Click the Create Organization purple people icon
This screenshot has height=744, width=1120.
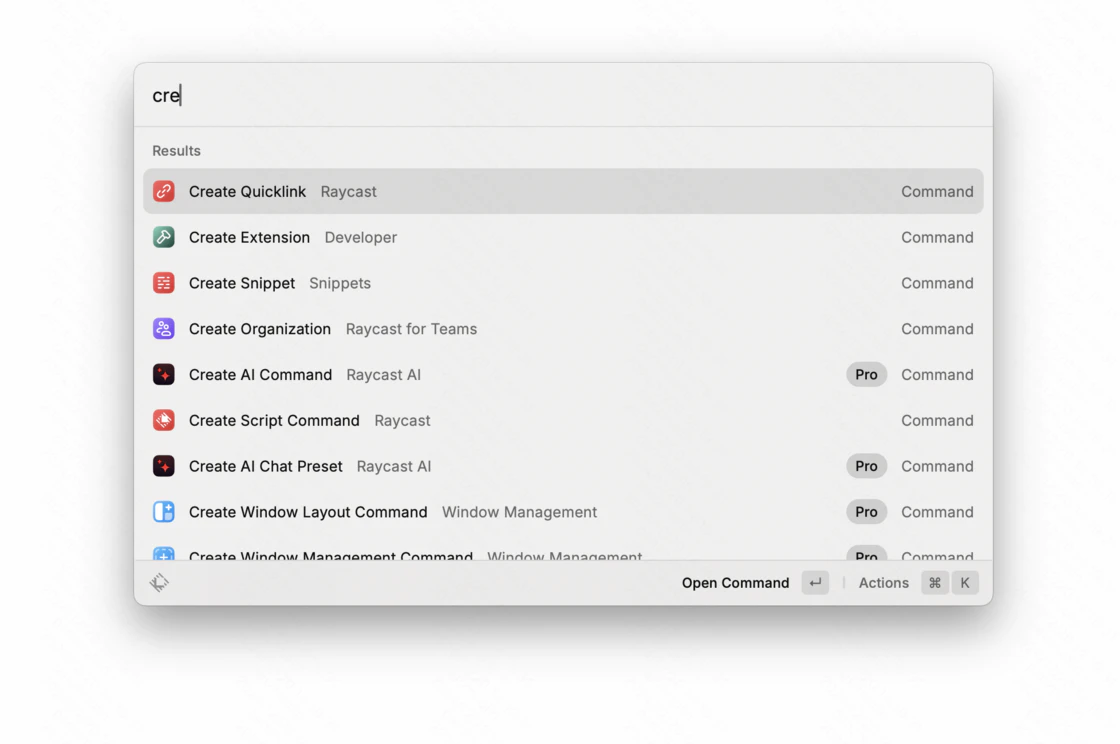[x=164, y=328]
